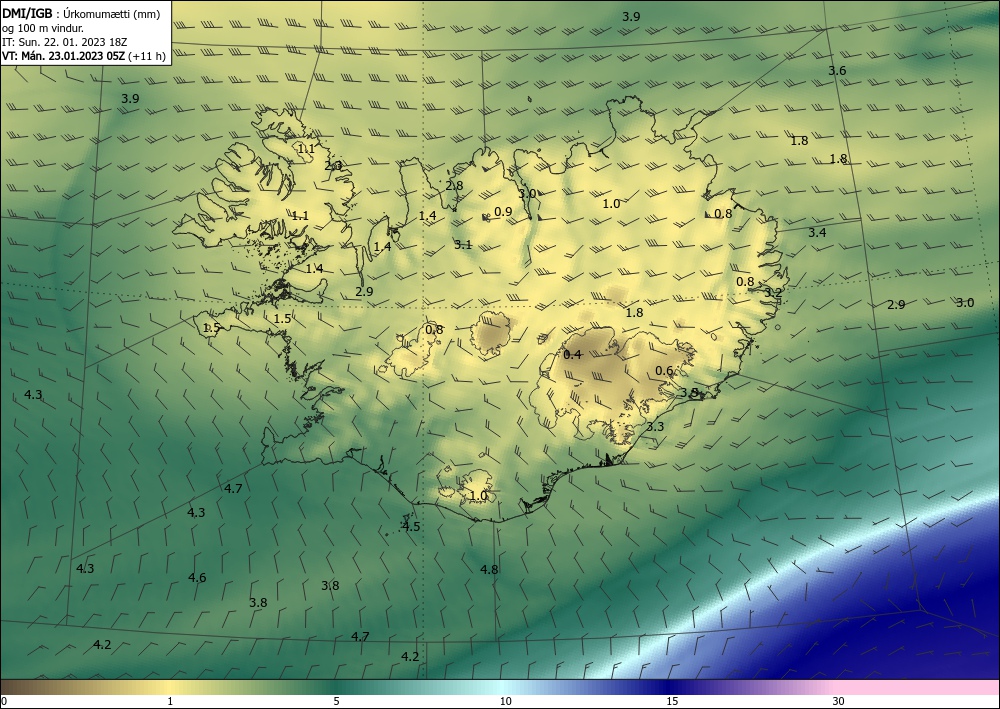Click the 2.8 value on the map

pos(454,186)
